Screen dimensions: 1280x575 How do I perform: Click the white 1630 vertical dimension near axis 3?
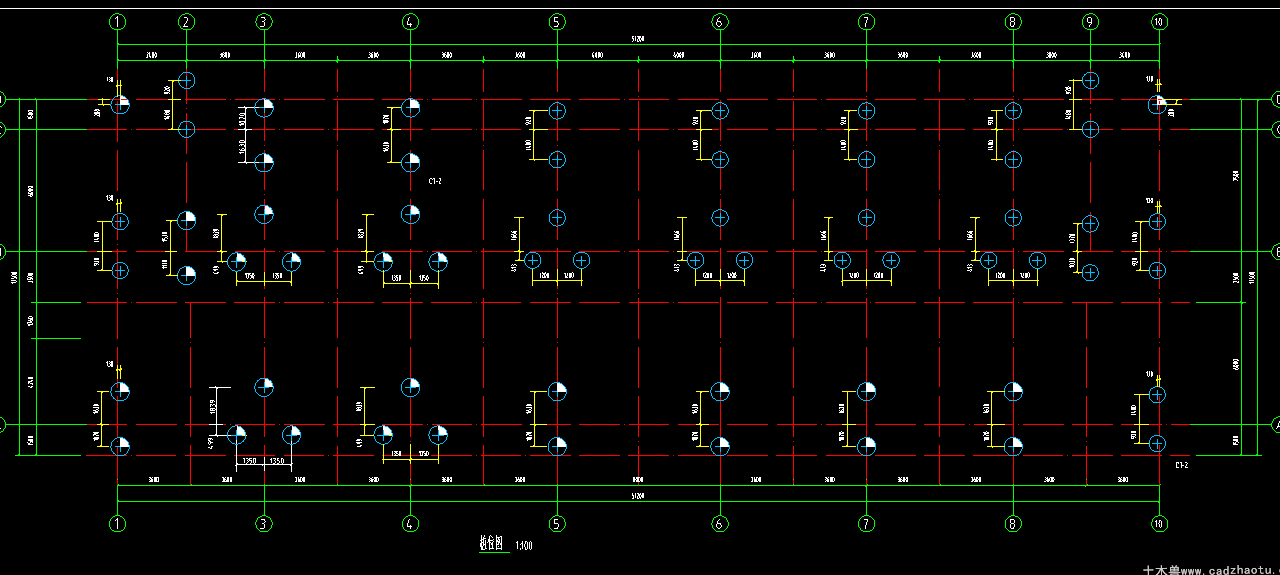pyautogui.click(x=241, y=146)
